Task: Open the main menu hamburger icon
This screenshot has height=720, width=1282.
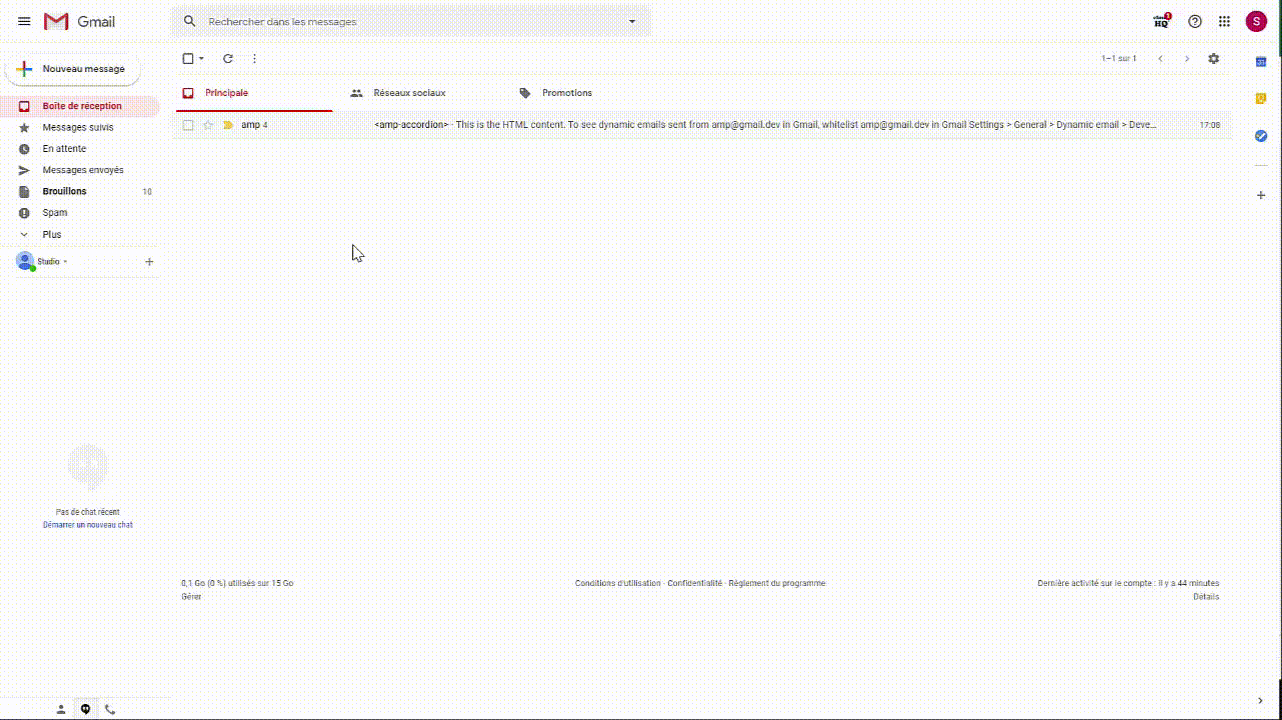Action: 24,21
